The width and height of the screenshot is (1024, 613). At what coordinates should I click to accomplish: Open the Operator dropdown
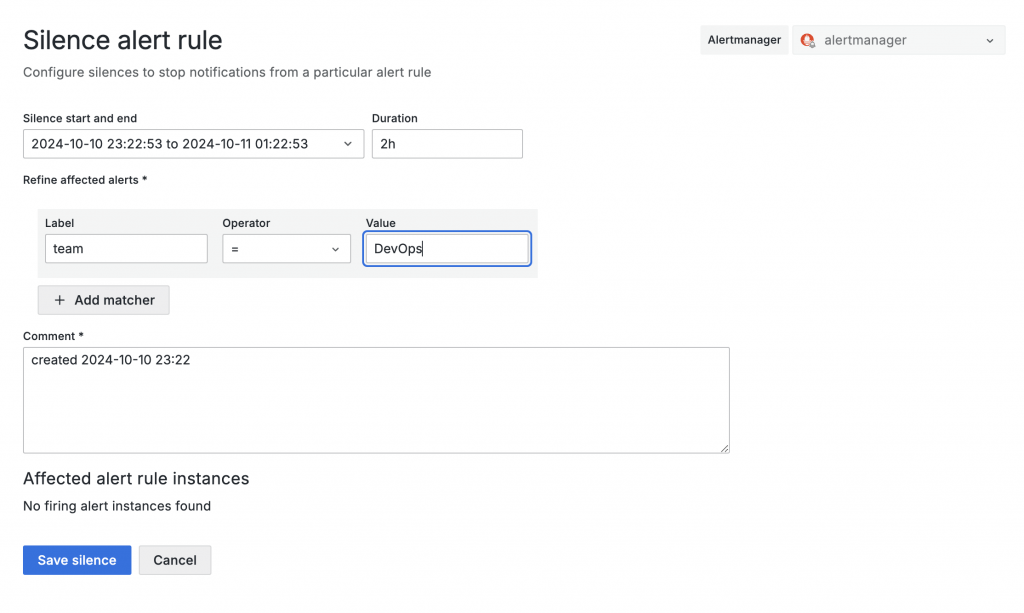click(x=286, y=249)
